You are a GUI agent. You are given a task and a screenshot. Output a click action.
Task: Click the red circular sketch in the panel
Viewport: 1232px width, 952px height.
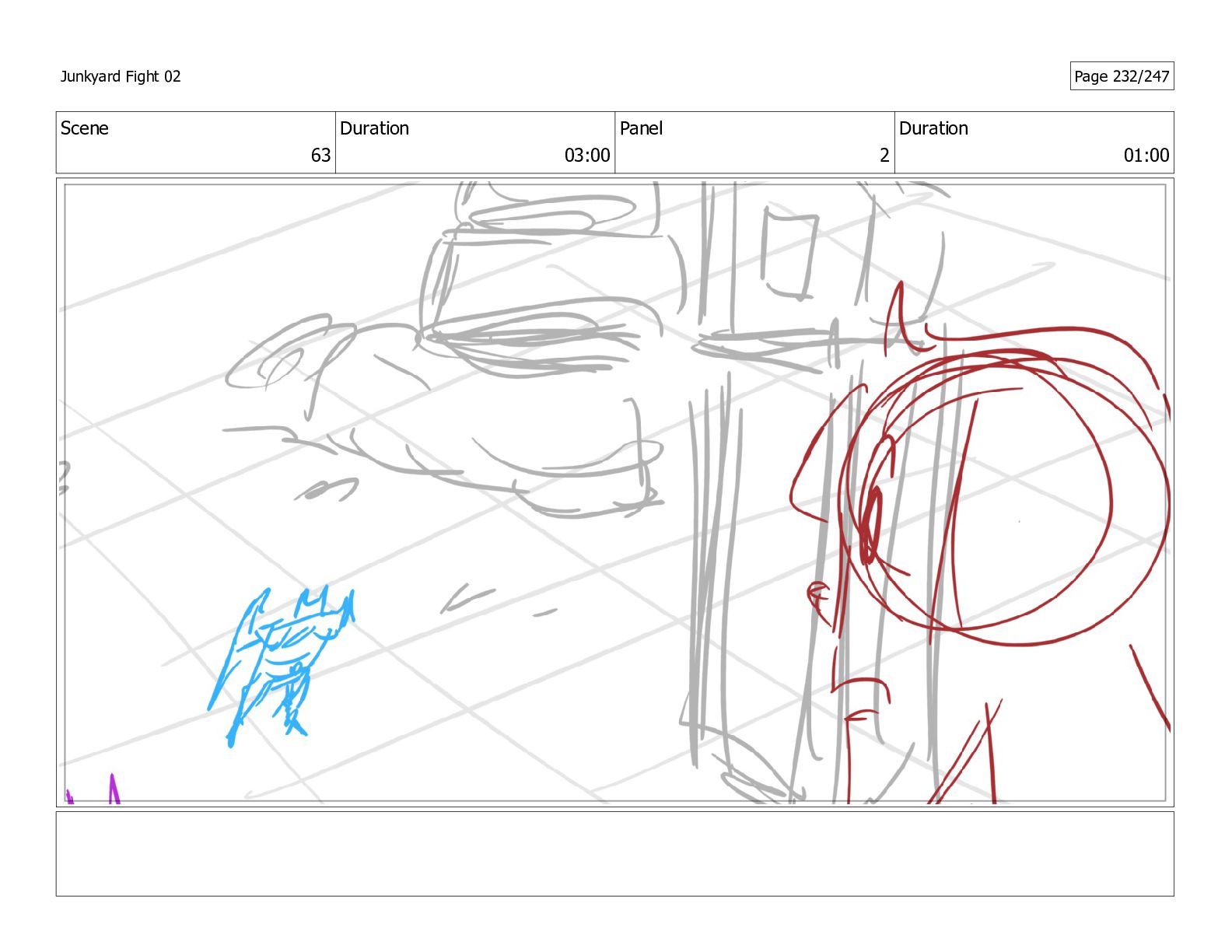(x=1003, y=498)
